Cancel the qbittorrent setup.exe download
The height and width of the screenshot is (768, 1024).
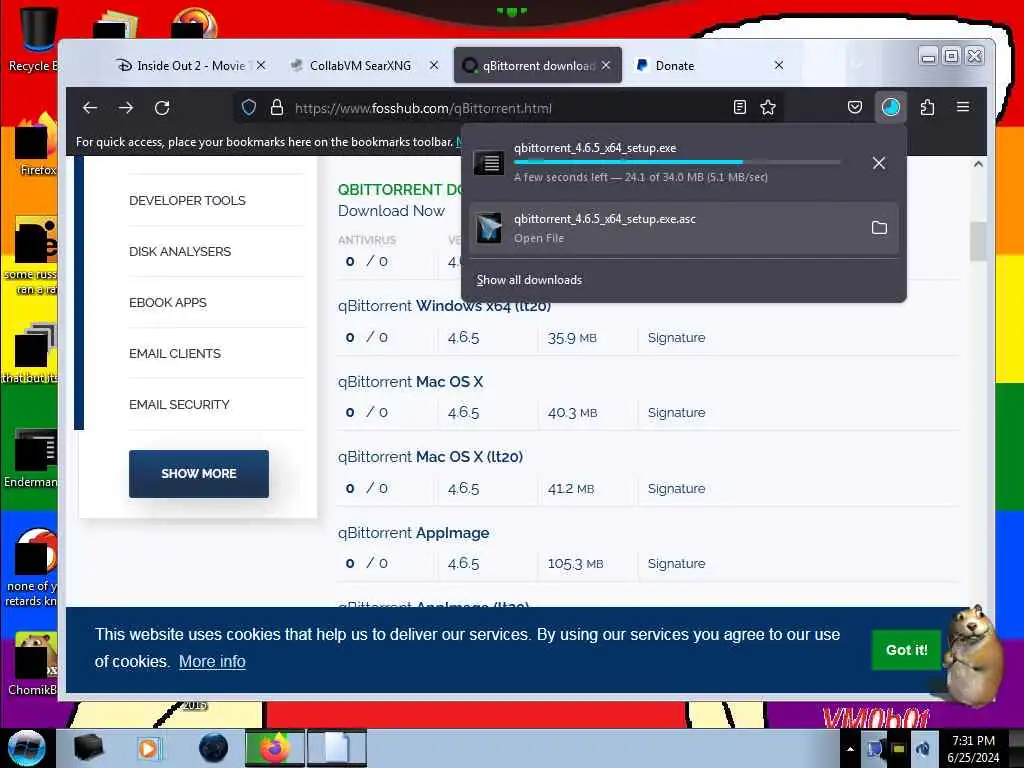click(x=878, y=163)
